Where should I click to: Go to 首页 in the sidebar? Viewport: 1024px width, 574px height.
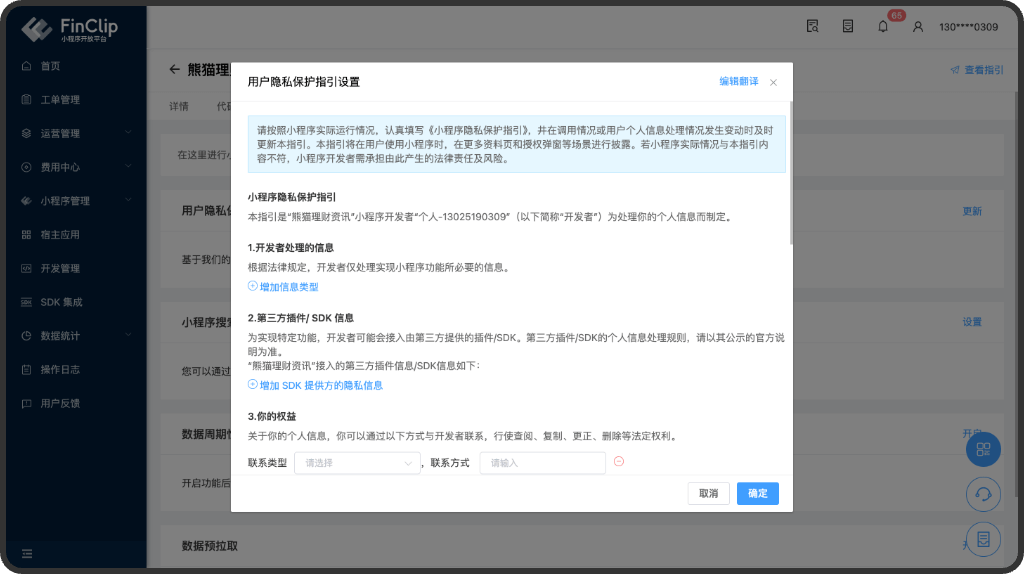[50, 66]
